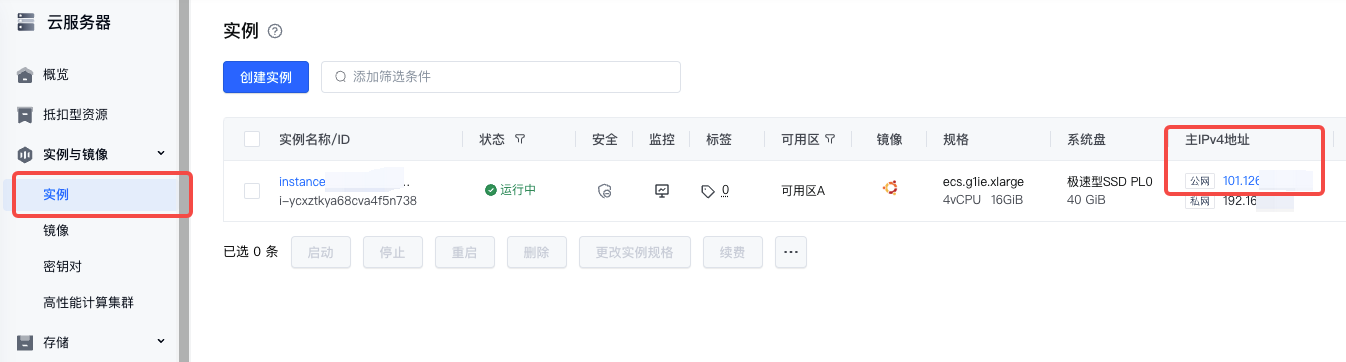Open the 可用区 column filter
1346x362 pixels.
point(830,139)
